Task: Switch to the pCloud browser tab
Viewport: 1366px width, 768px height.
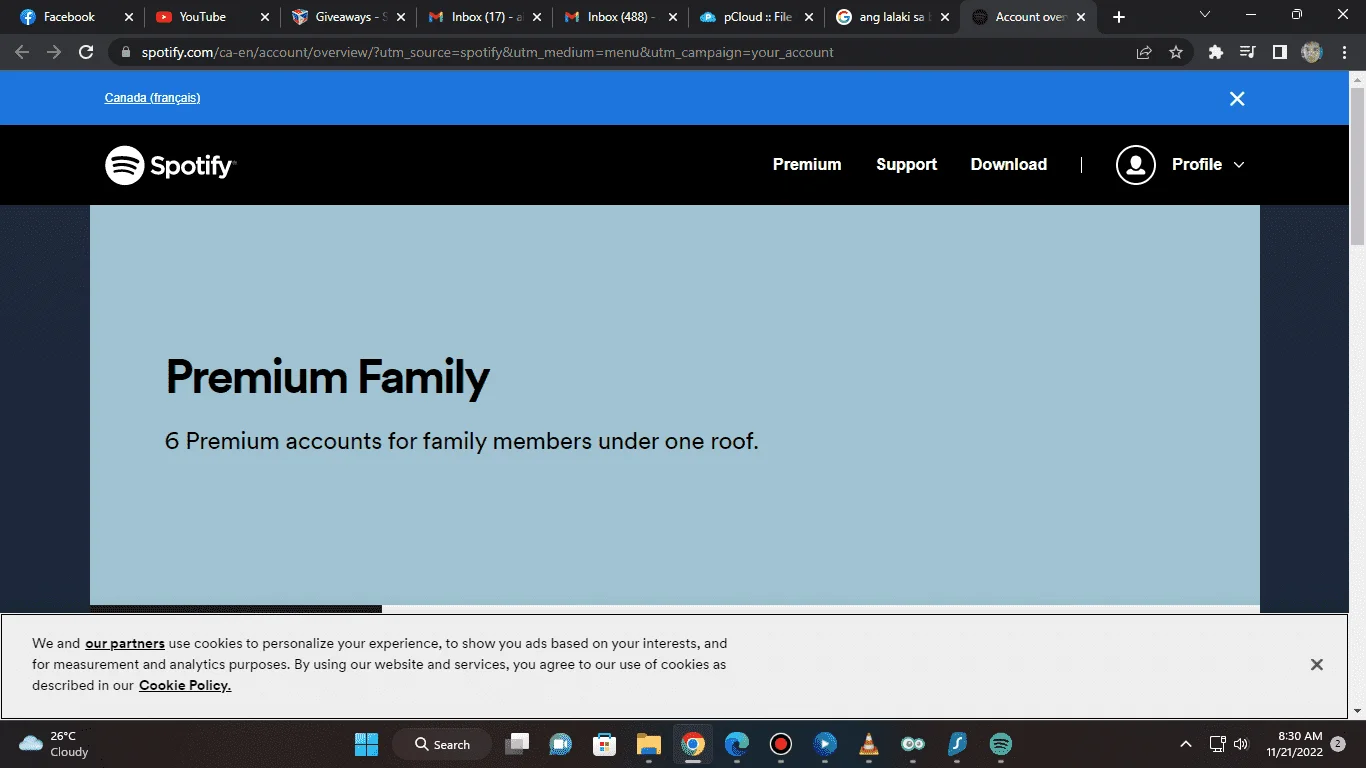Action: [754, 17]
